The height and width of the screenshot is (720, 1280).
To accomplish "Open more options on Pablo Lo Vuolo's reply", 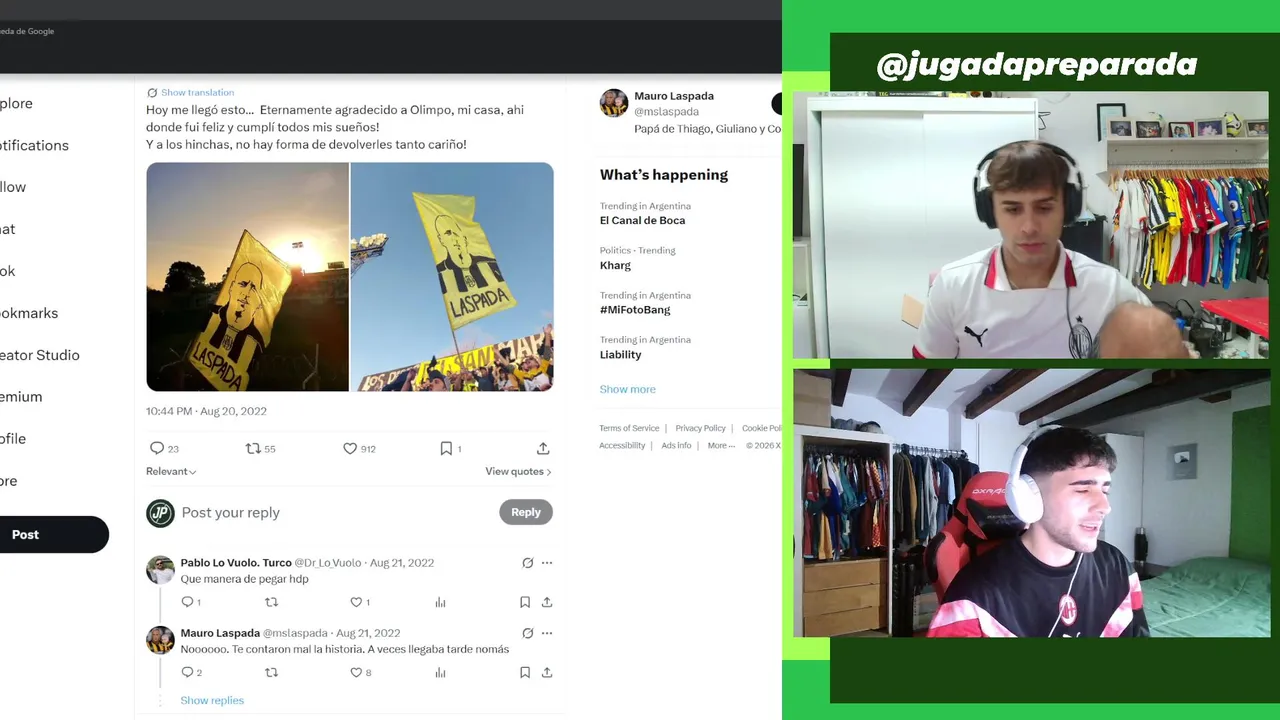I will click(547, 563).
